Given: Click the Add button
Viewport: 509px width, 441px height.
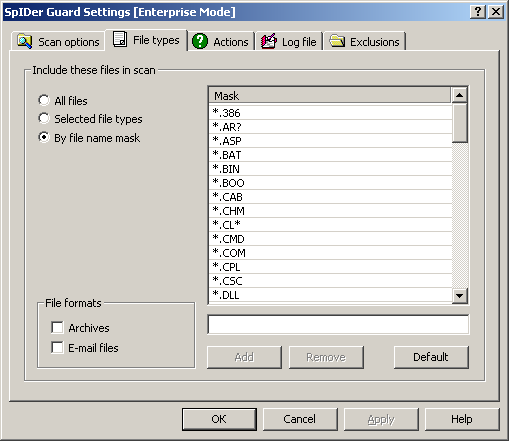Looking at the screenshot, I should click(244, 357).
